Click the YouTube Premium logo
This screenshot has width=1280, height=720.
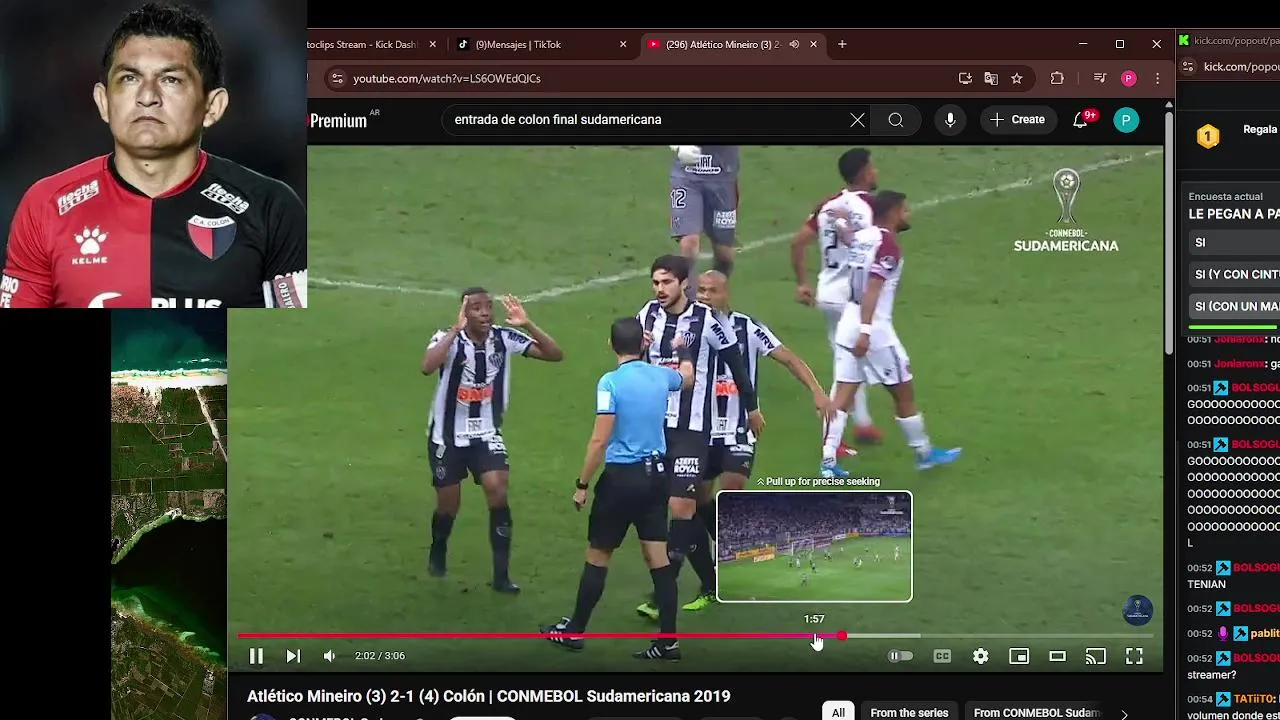click(340, 120)
